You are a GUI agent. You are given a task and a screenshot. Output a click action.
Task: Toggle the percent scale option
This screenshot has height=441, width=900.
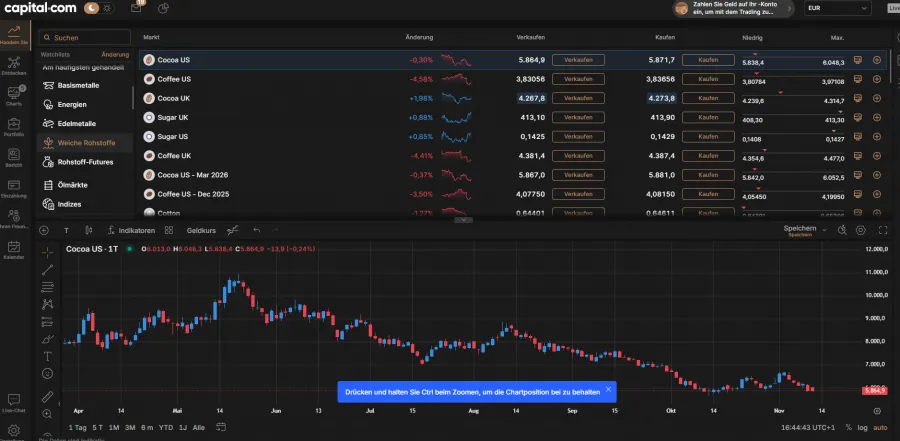[848, 428]
